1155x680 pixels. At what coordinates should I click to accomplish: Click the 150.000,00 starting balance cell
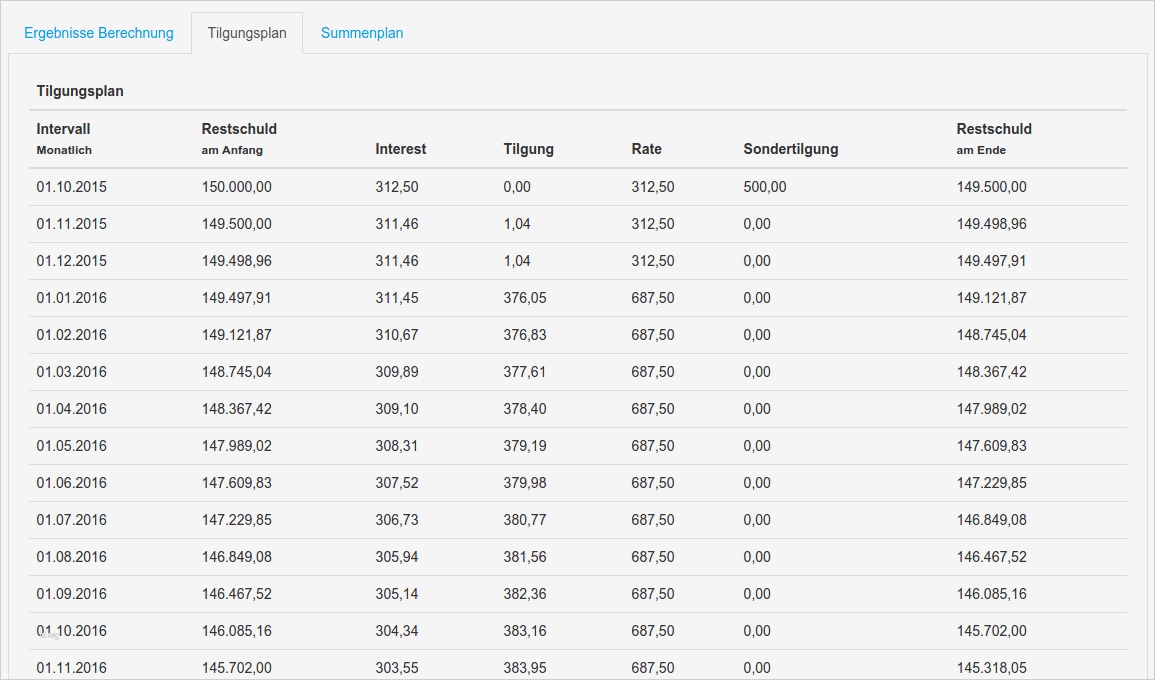pos(236,187)
